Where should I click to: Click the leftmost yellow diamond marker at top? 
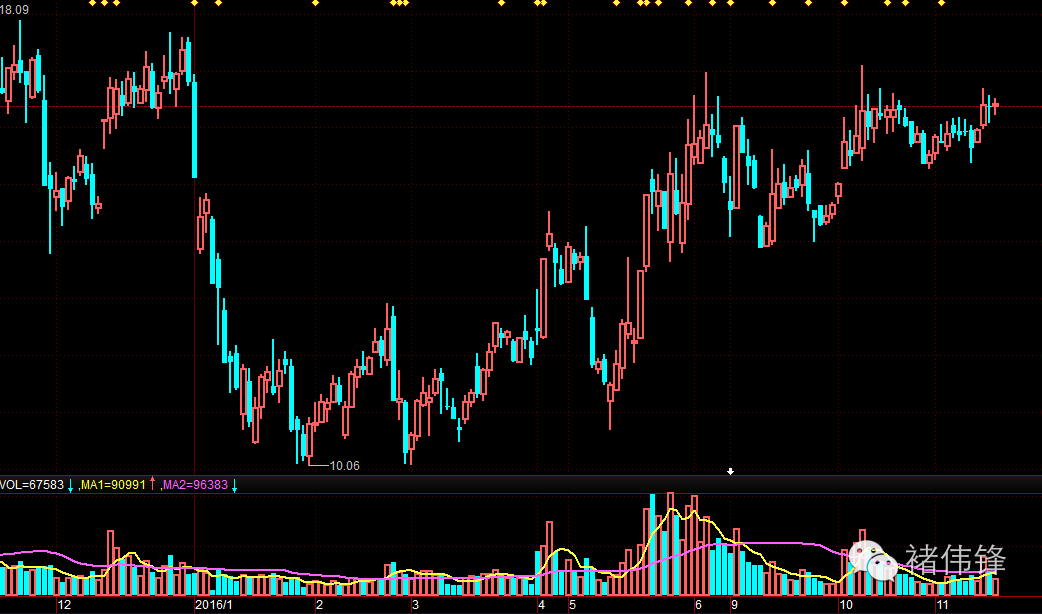coord(93,3)
